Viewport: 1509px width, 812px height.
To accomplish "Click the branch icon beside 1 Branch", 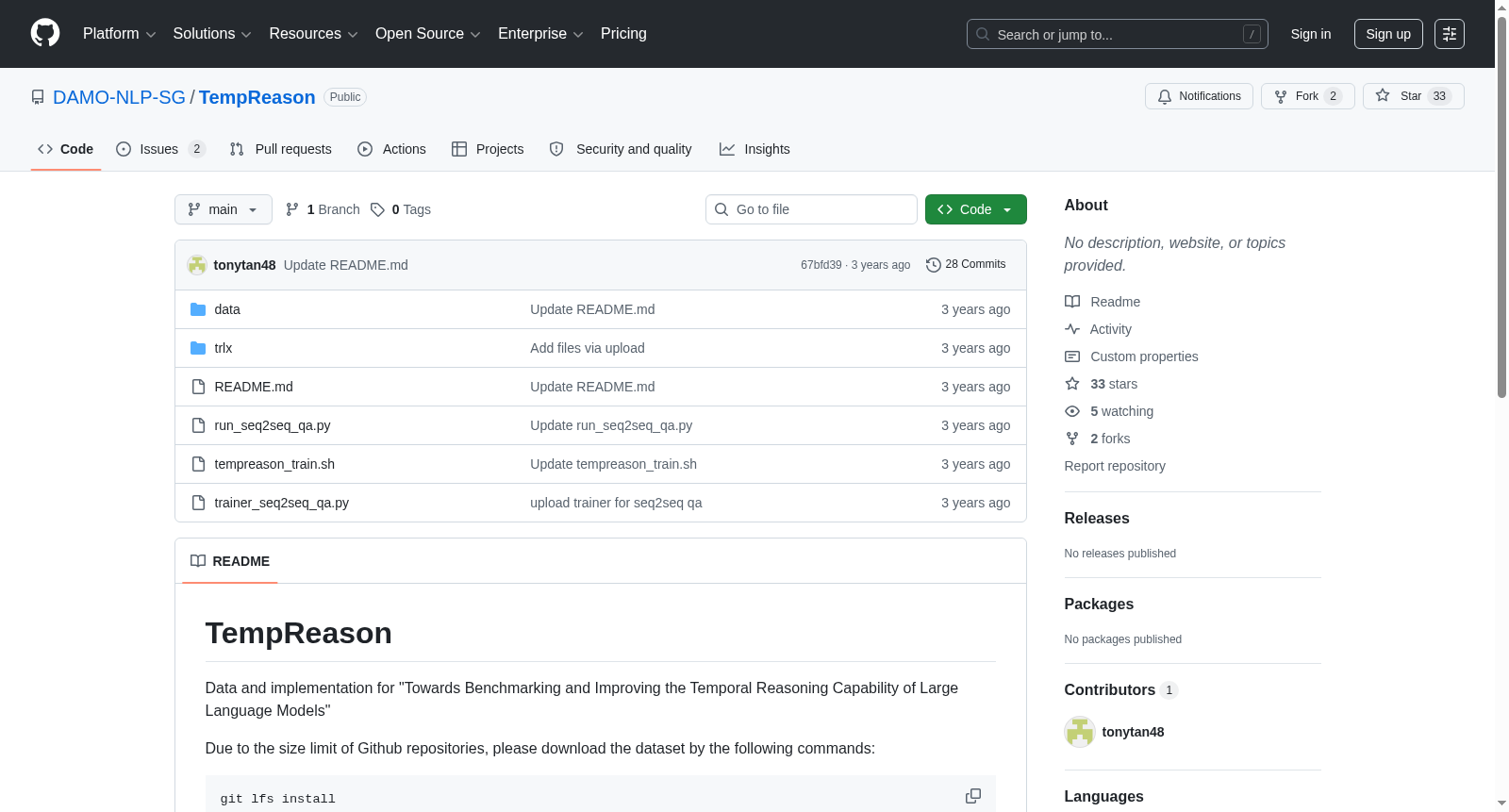I will [292, 209].
